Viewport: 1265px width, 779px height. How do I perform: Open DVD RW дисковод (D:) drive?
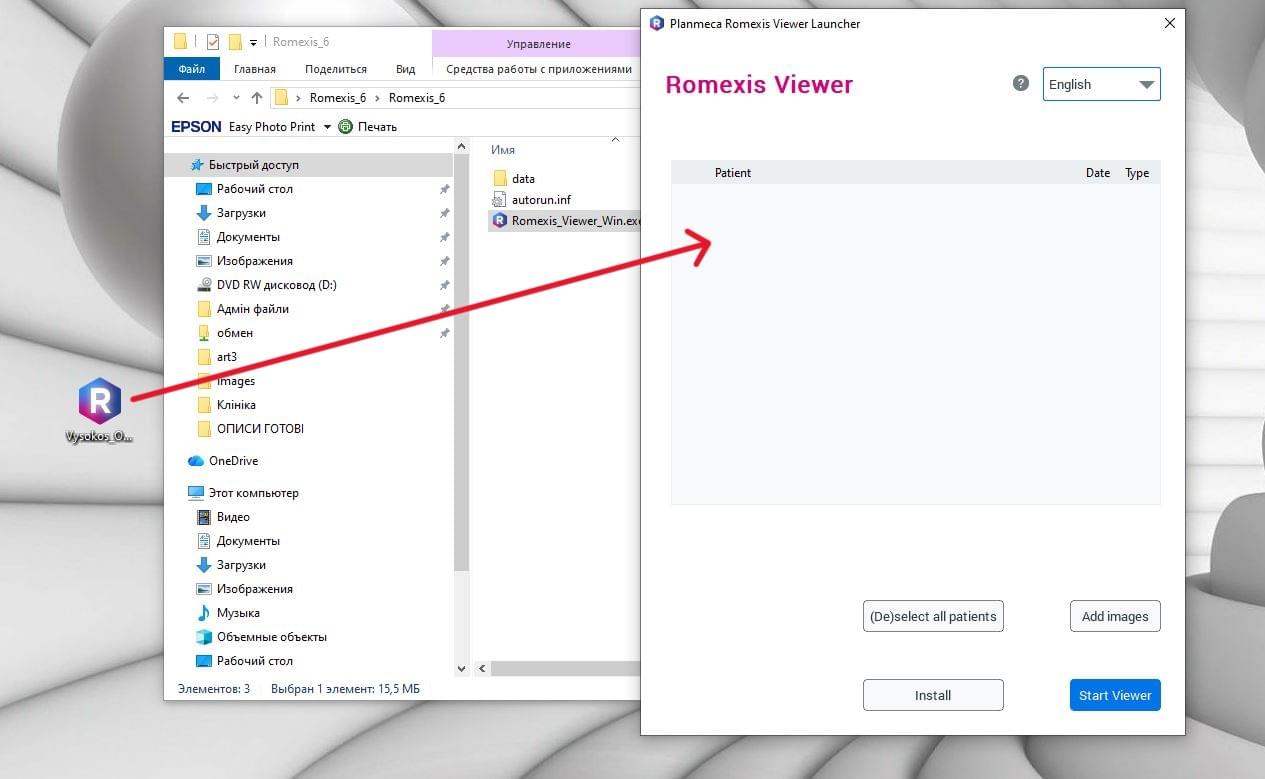point(276,285)
